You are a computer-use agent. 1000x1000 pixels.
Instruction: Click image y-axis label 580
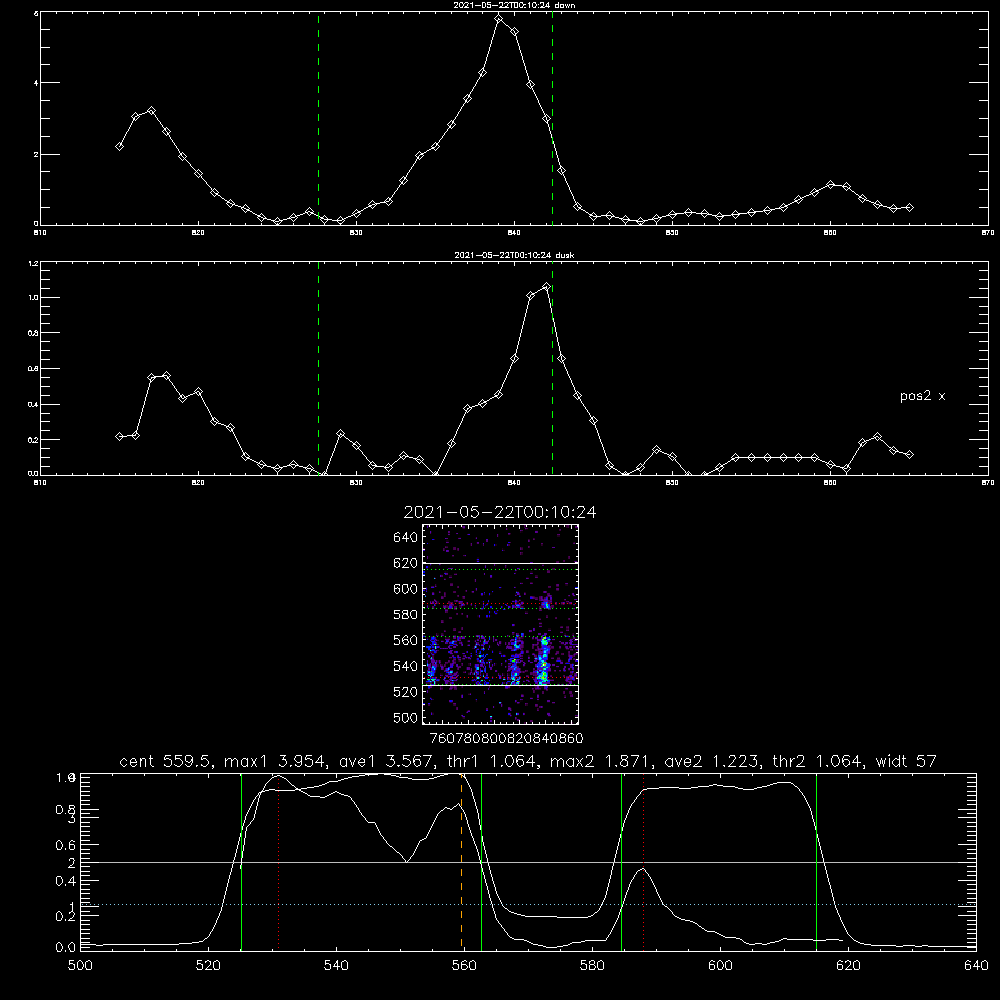point(406,615)
